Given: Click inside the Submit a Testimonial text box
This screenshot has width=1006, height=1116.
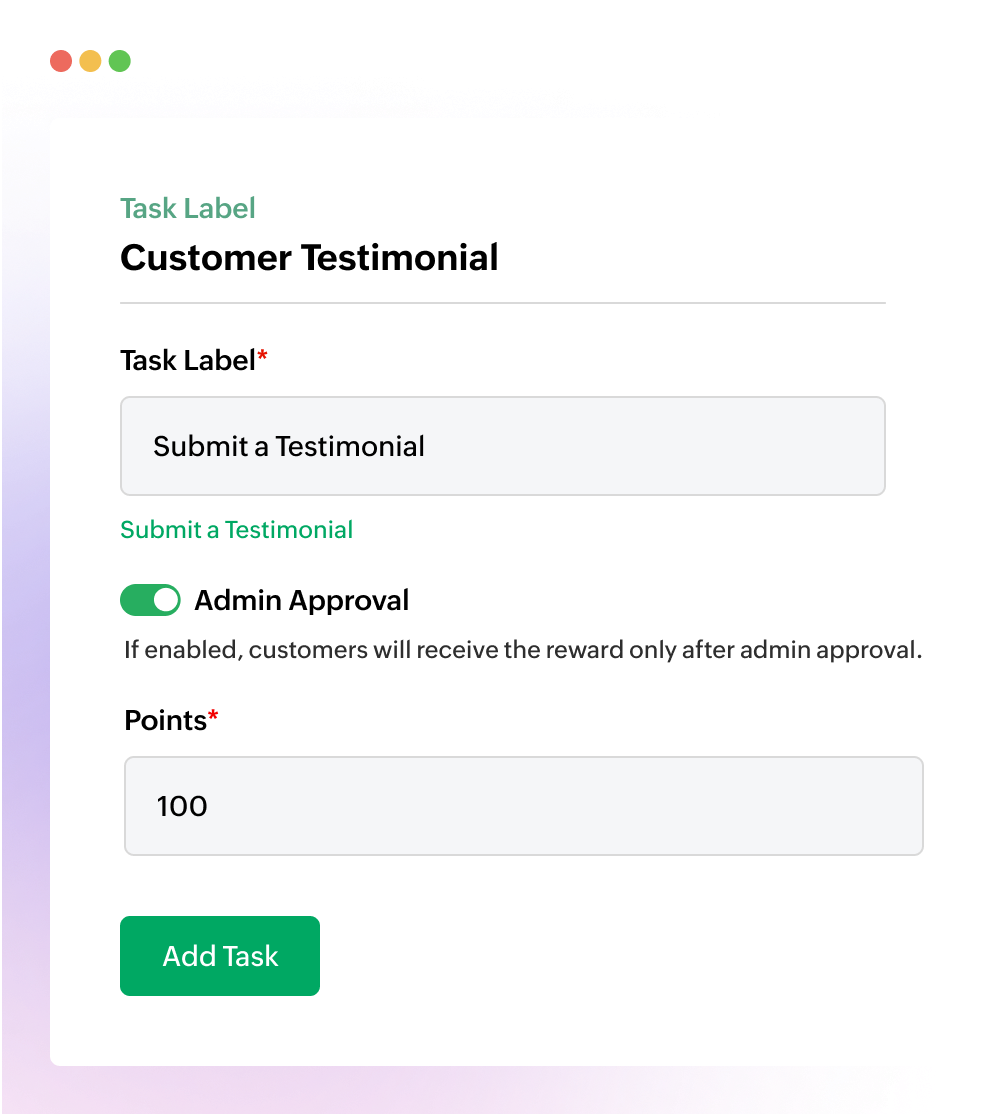Looking at the screenshot, I should pos(500,446).
